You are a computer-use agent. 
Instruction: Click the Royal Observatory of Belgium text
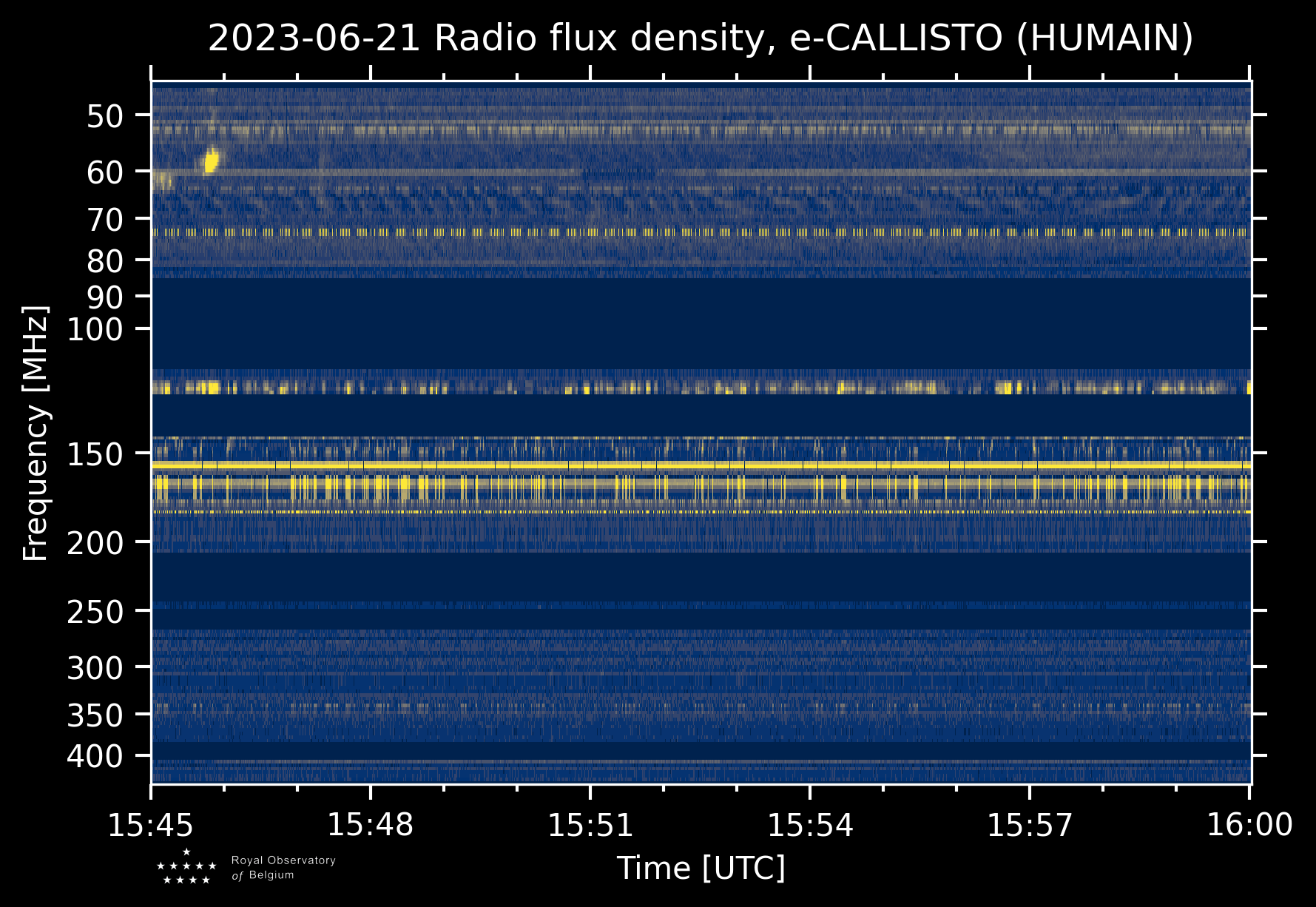pos(283,868)
